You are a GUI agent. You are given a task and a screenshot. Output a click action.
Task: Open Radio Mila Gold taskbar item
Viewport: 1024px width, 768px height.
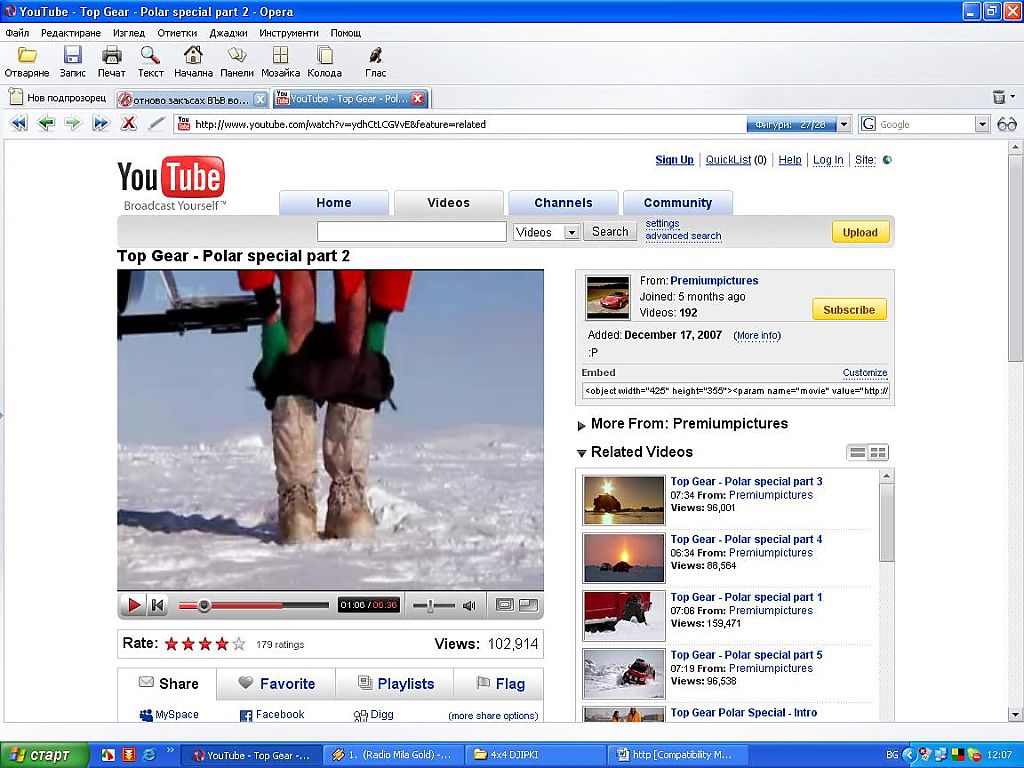click(394, 755)
